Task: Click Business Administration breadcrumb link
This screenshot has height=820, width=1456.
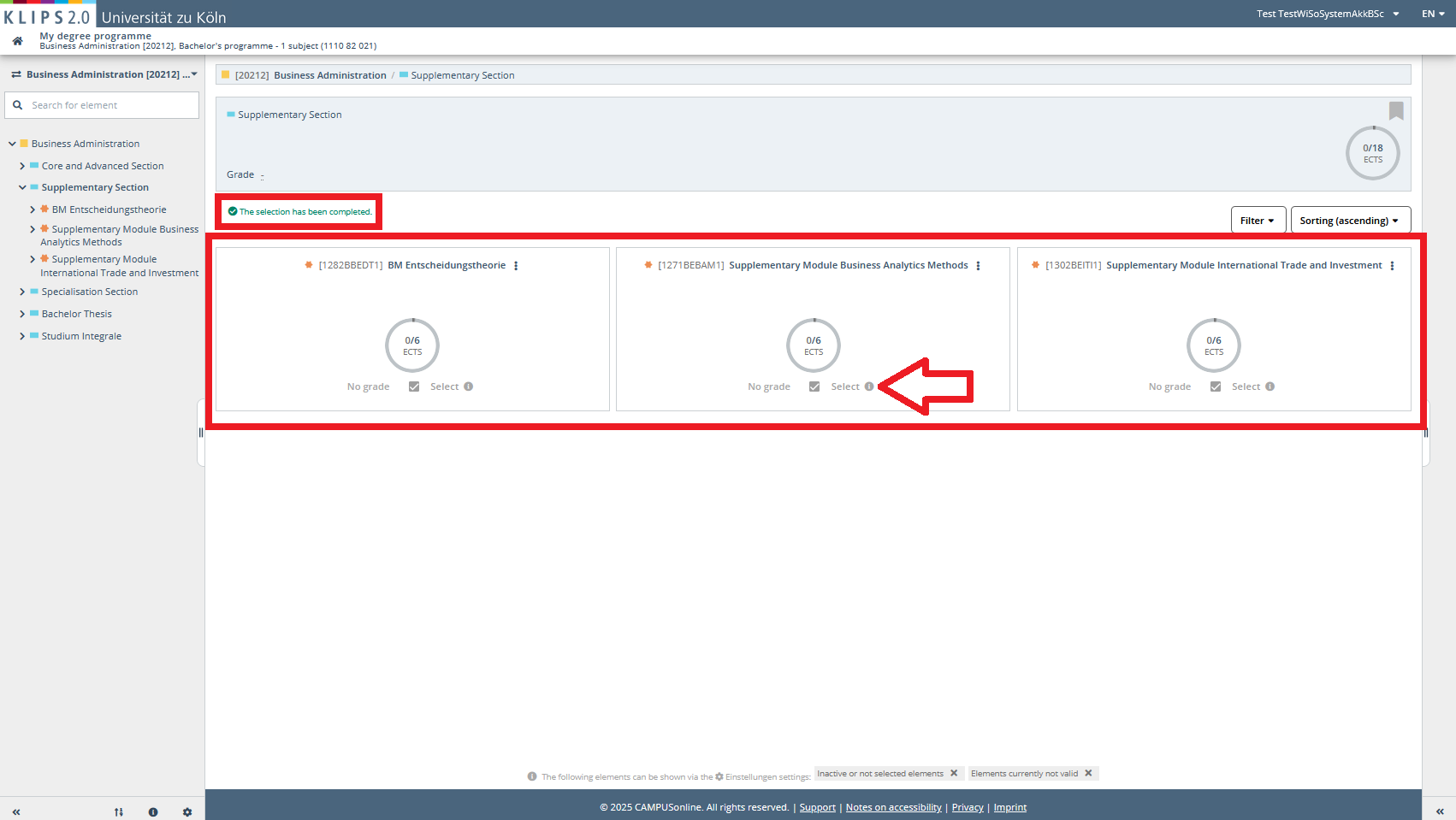Action: click(x=330, y=75)
